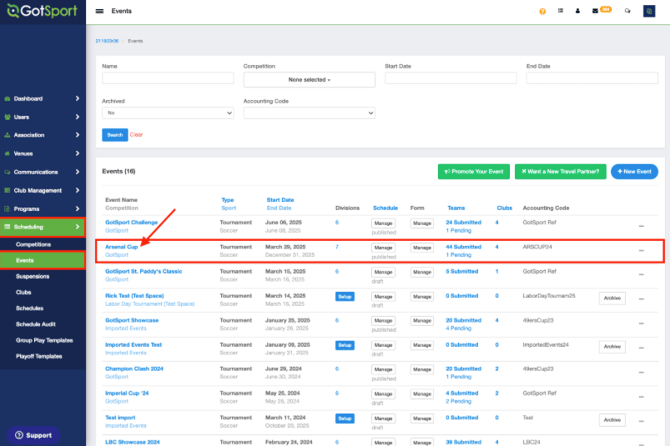Open the Accounting Code dropdown

tap(309, 113)
